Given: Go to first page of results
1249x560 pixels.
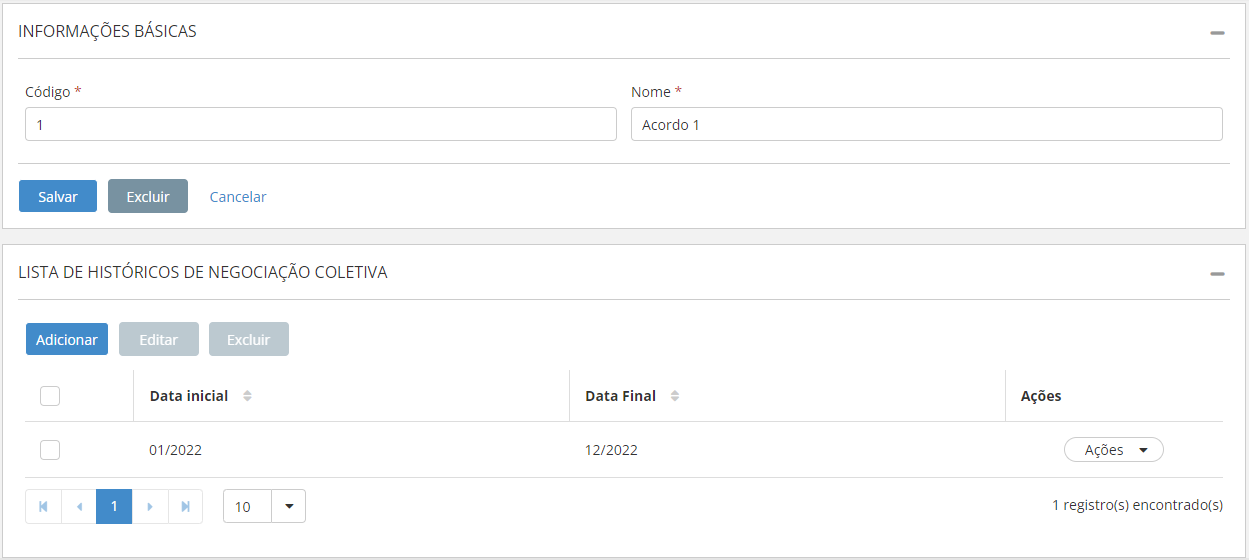Looking at the screenshot, I should (x=43, y=507).
